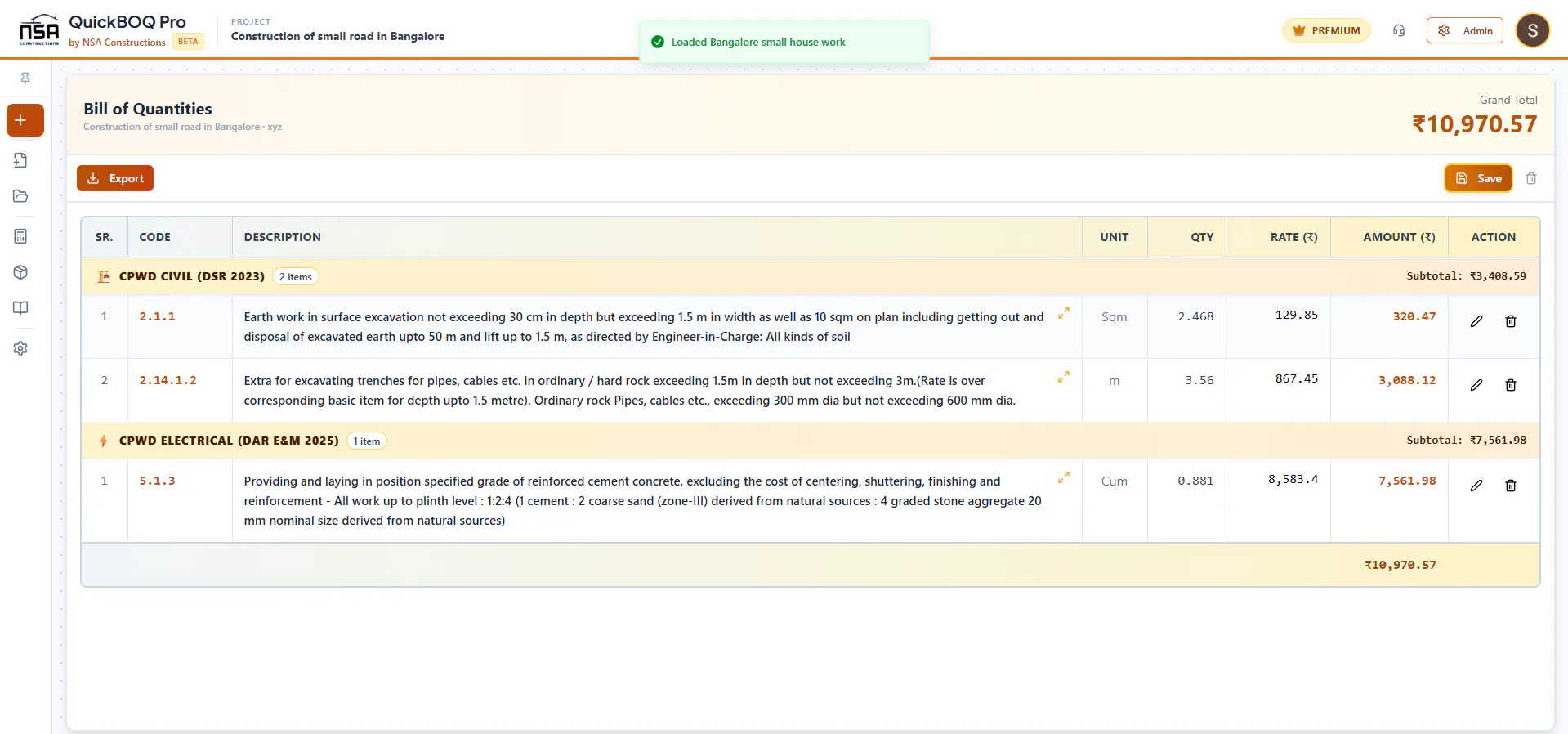Click the CPWD Civil crane section icon

[x=104, y=276]
